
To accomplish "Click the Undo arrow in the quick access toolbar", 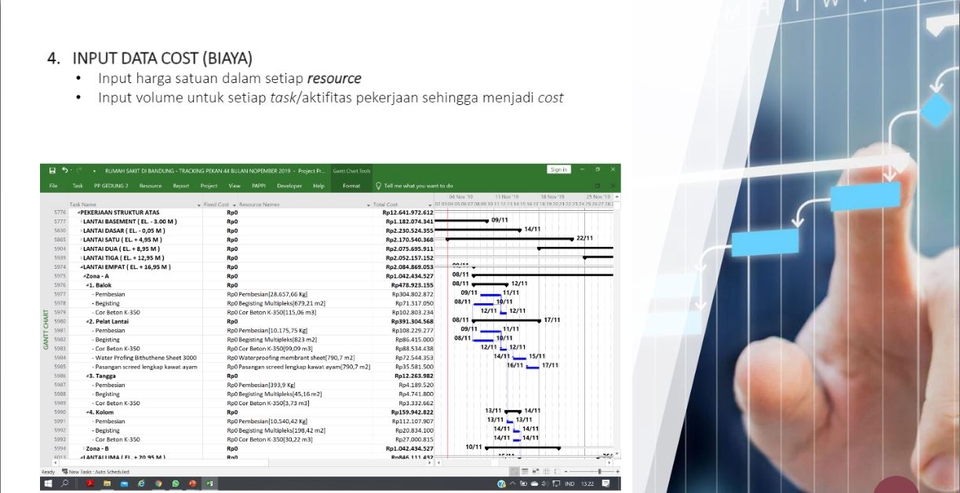I will coord(65,170).
